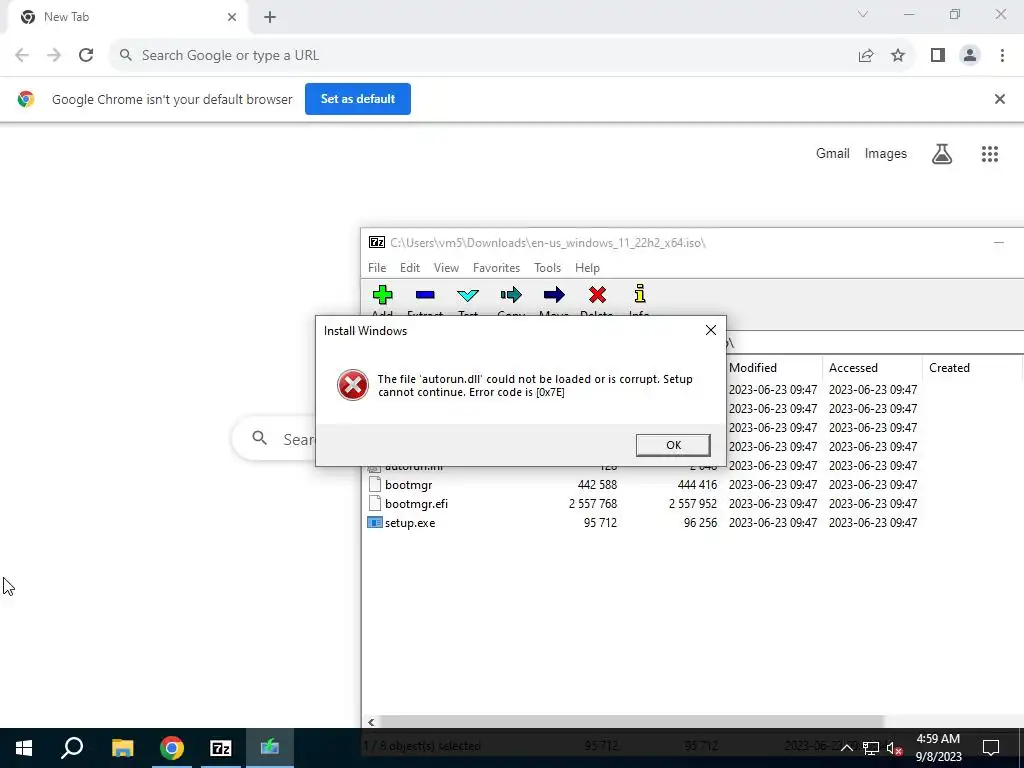
Task: Close the Install Windows error dialog
Action: click(711, 330)
